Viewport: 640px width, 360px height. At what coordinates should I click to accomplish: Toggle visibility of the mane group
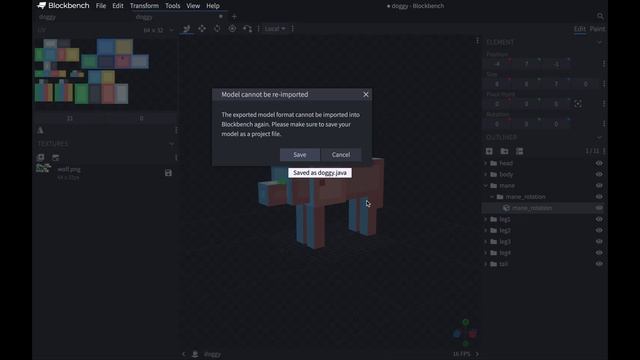click(599, 185)
